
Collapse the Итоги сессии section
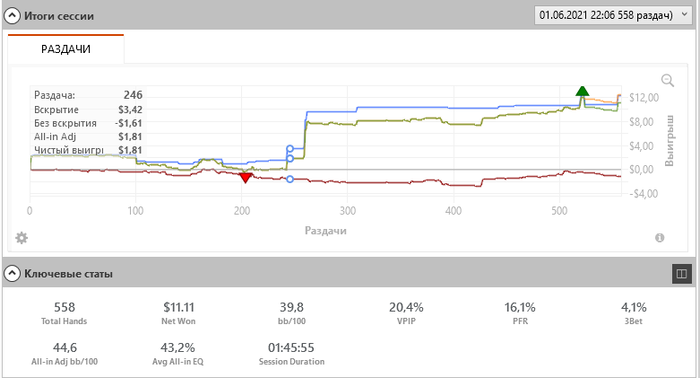(x=12, y=16)
